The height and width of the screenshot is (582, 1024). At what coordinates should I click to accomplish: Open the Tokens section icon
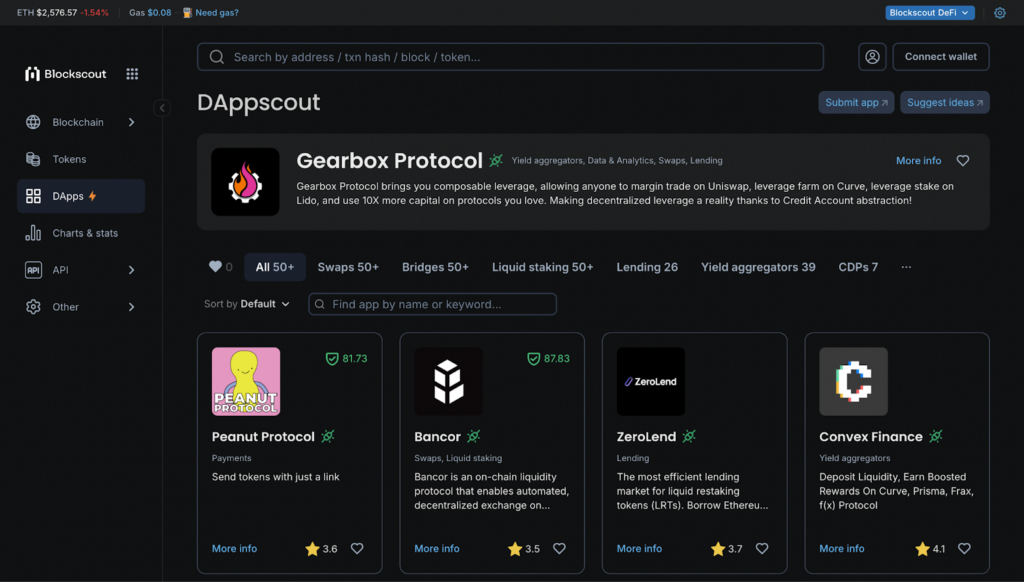pyautogui.click(x=34, y=159)
